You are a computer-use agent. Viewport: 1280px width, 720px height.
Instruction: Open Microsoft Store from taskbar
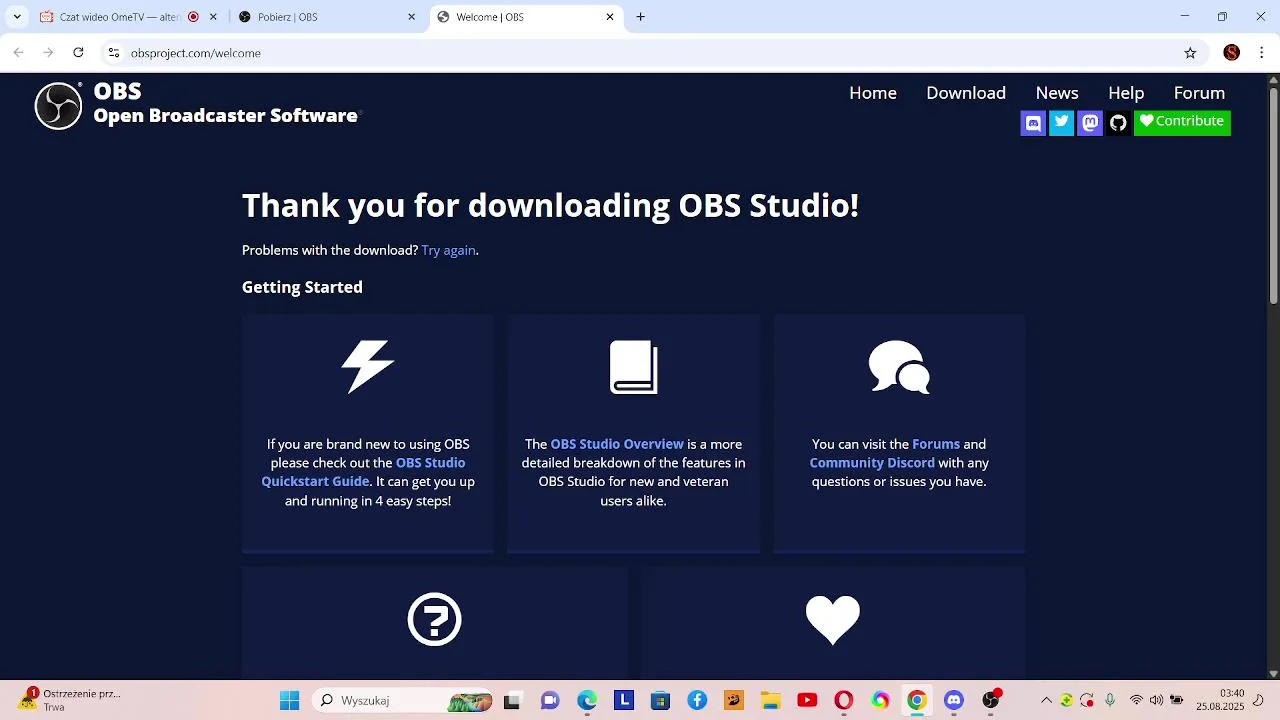tap(660, 701)
